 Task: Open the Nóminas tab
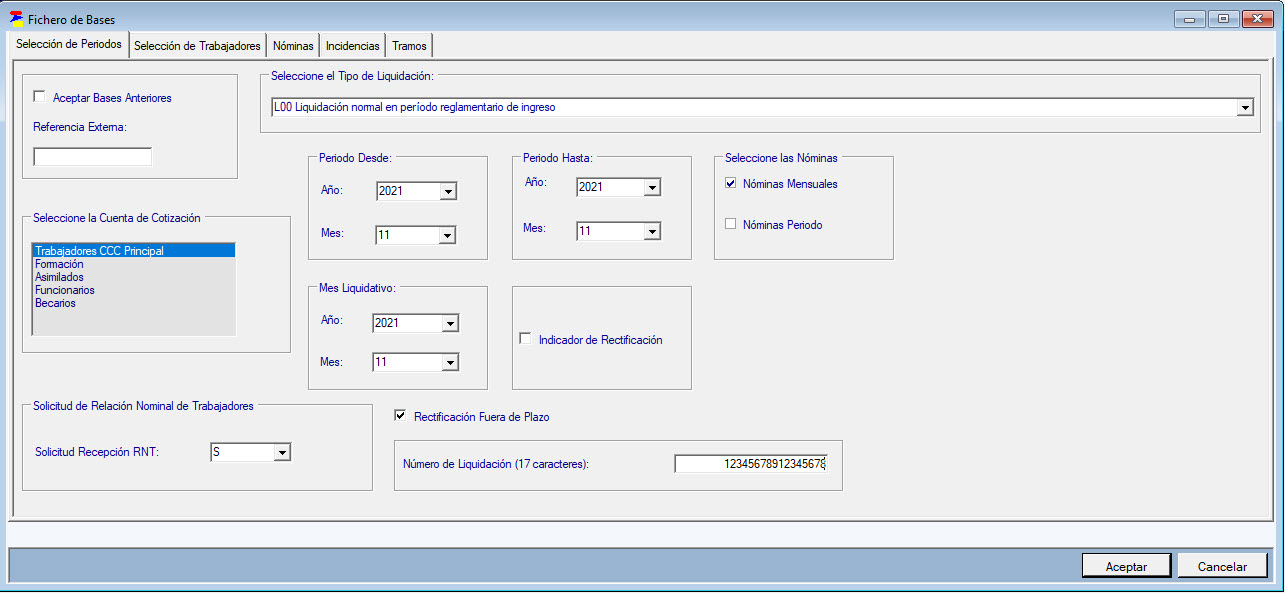click(x=293, y=46)
